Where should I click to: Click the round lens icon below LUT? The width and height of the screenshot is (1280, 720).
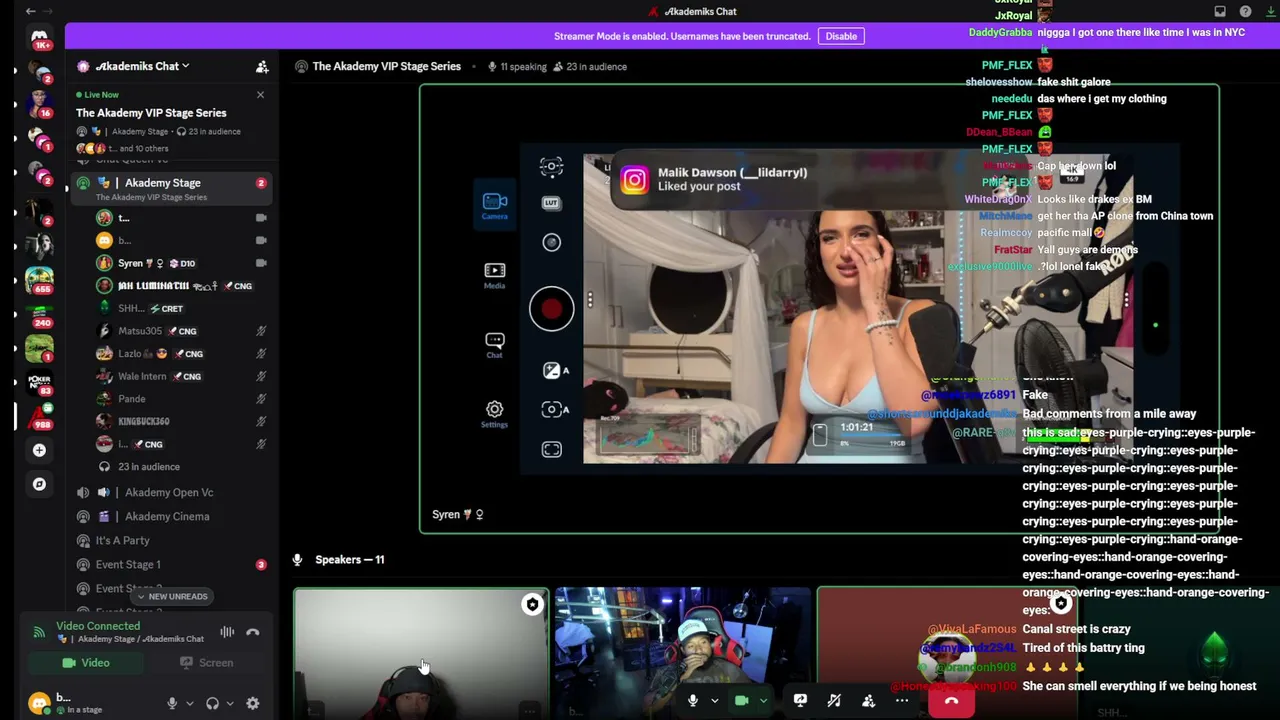[x=551, y=242]
